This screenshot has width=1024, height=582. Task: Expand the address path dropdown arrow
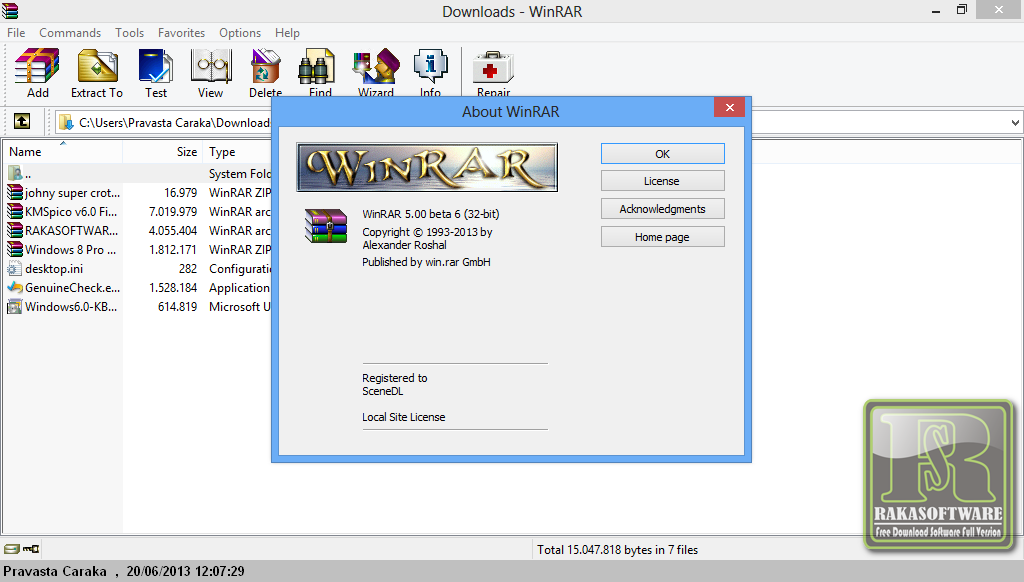(1015, 122)
